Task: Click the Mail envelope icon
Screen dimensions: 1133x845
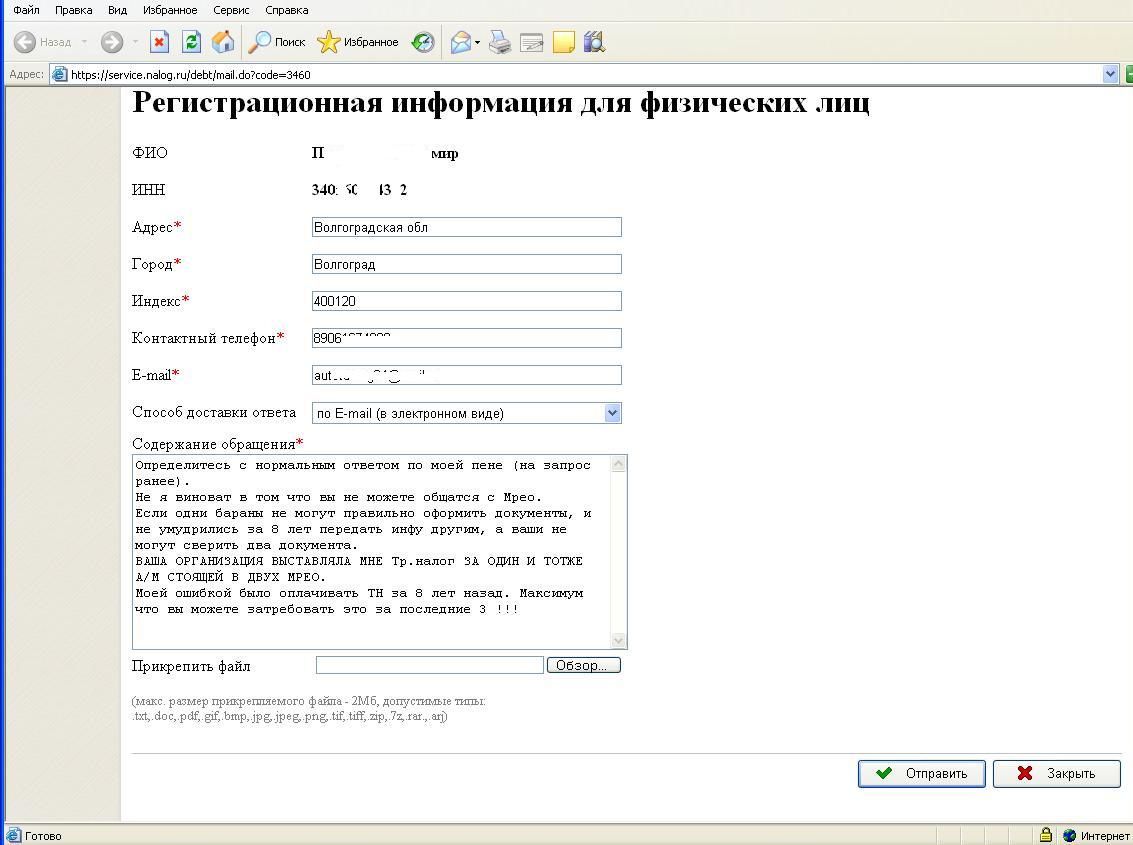Action: click(x=460, y=42)
